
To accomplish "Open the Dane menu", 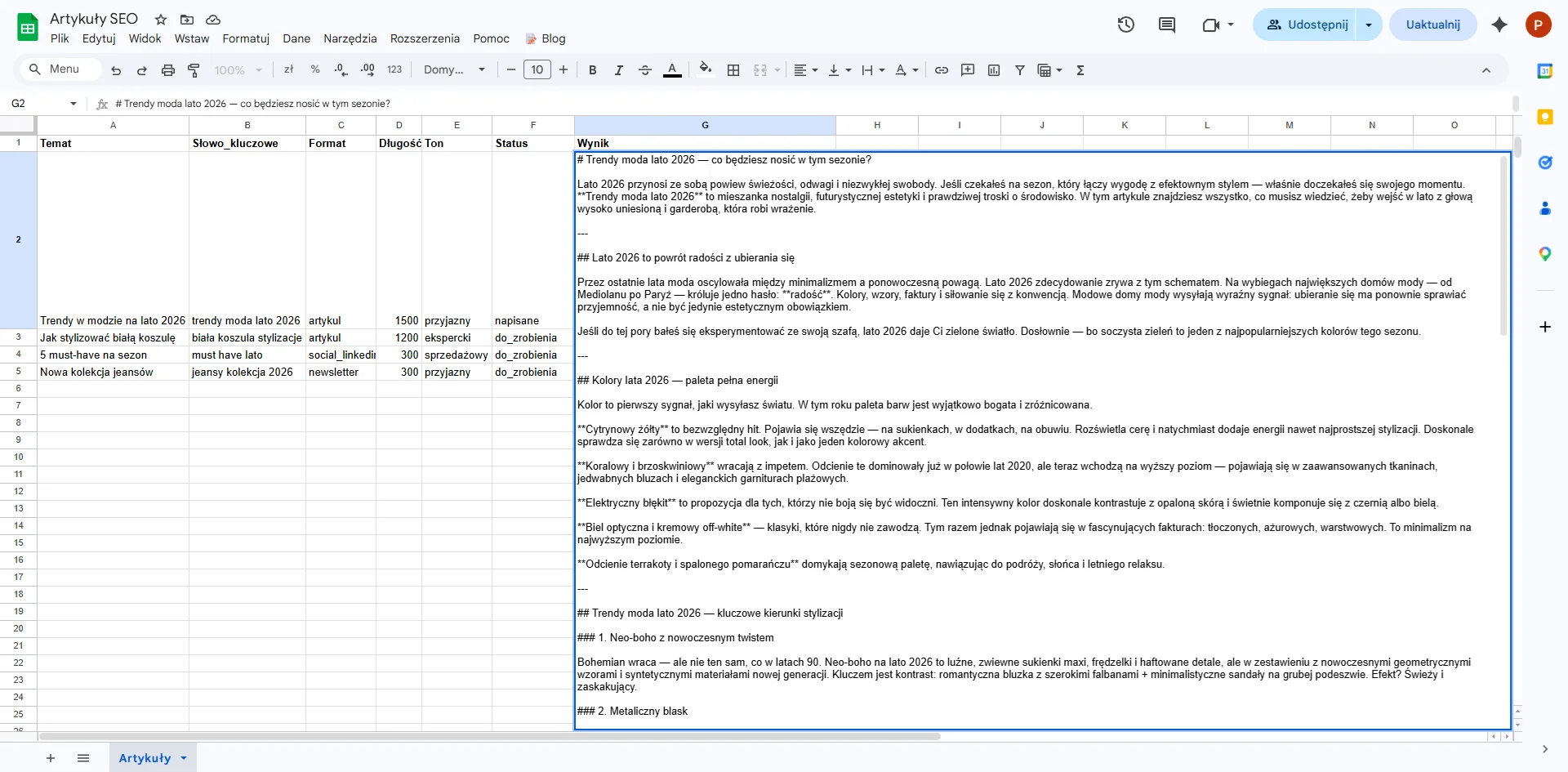I will pyautogui.click(x=296, y=38).
